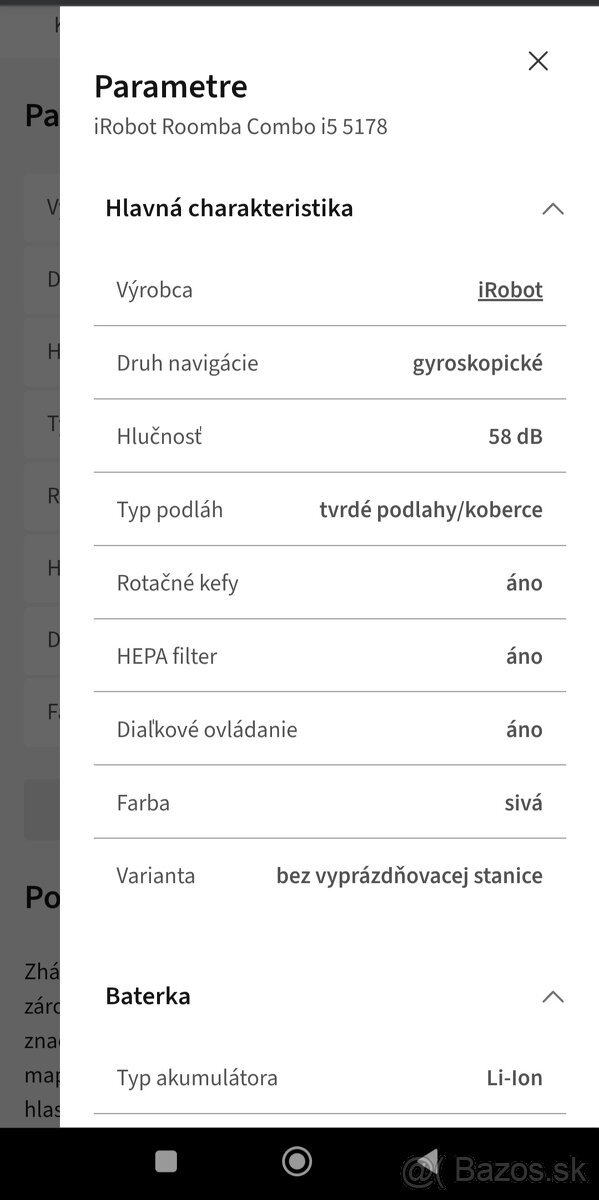Open the Parametre dialog title
Image resolution: width=599 pixels, height=1200 pixels.
(x=170, y=87)
